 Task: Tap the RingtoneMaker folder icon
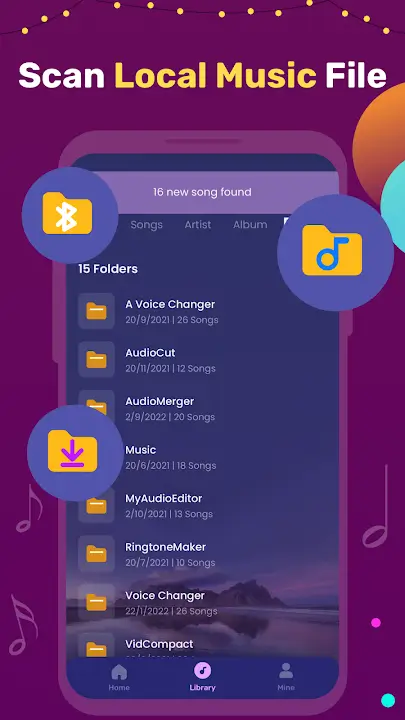(96, 554)
